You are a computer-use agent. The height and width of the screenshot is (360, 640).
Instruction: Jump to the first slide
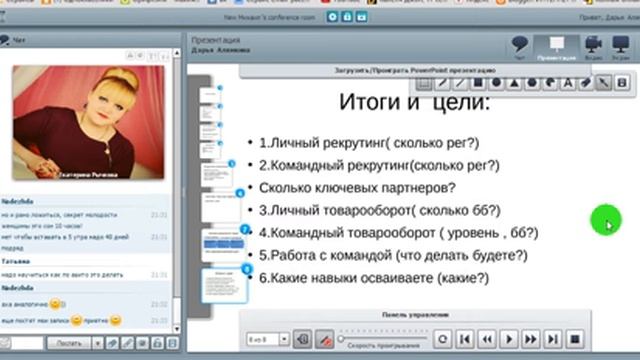pos(464,339)
